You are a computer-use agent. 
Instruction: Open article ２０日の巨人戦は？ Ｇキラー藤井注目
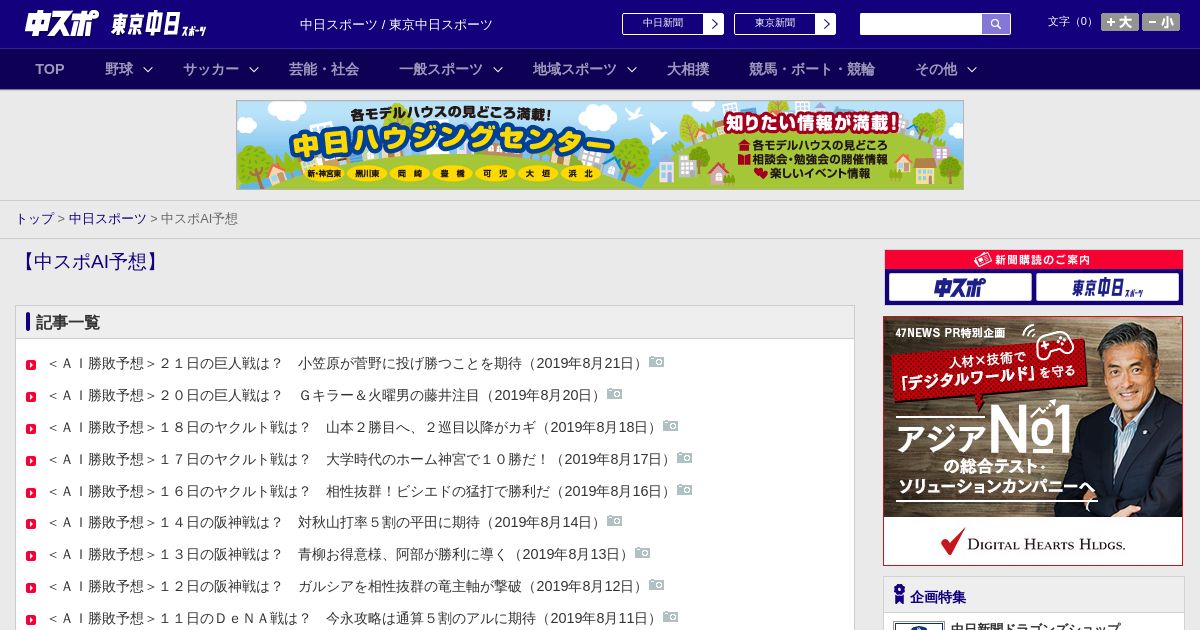click(x=325, y=395)
